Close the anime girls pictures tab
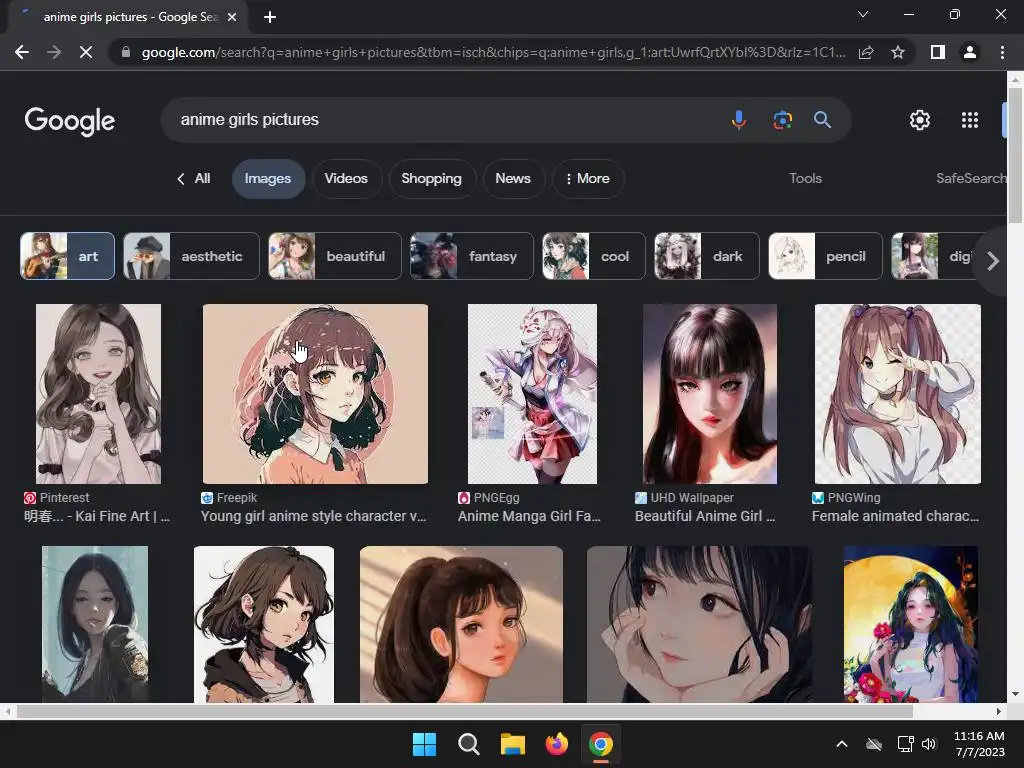This screenshot has height=768, width=1024. coord(232,17)
